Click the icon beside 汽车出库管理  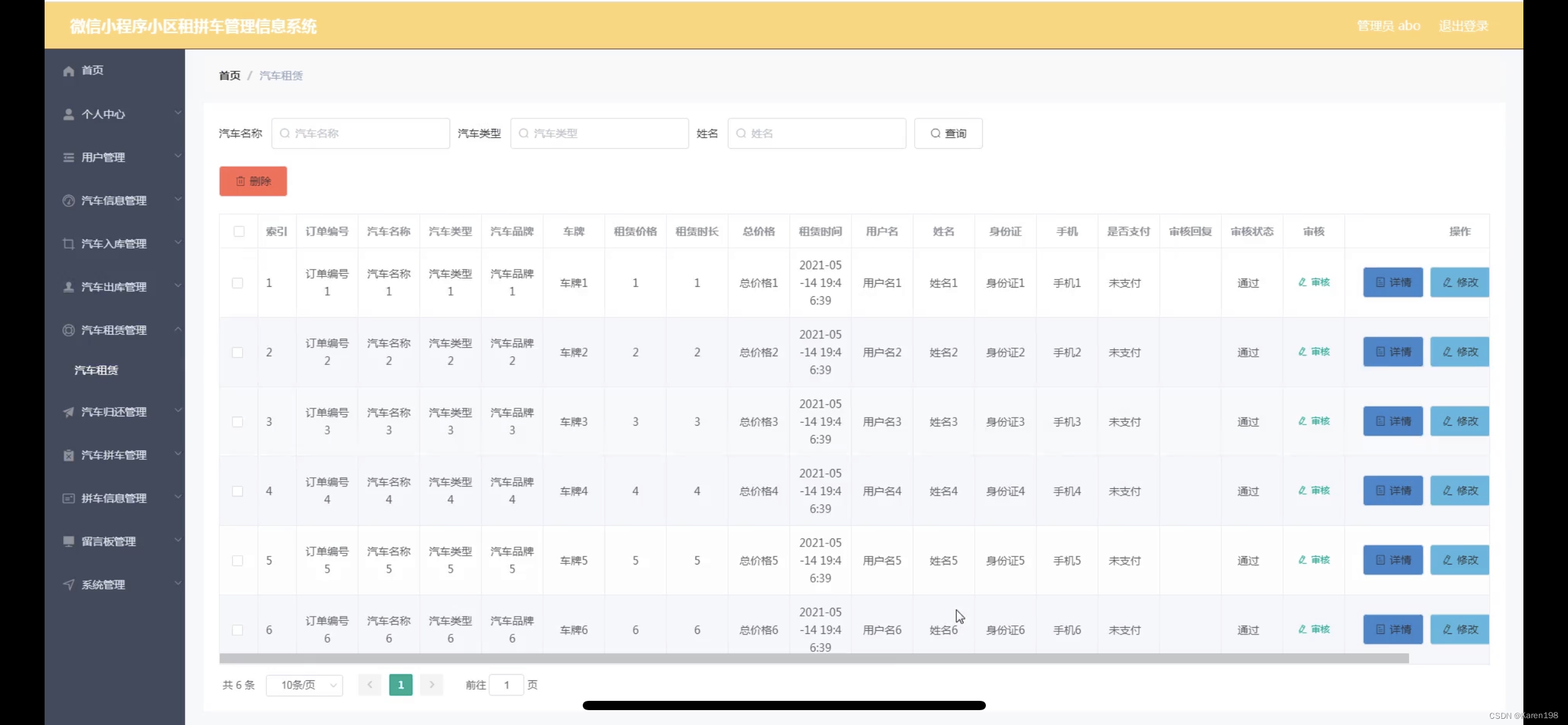coord(69,287)
